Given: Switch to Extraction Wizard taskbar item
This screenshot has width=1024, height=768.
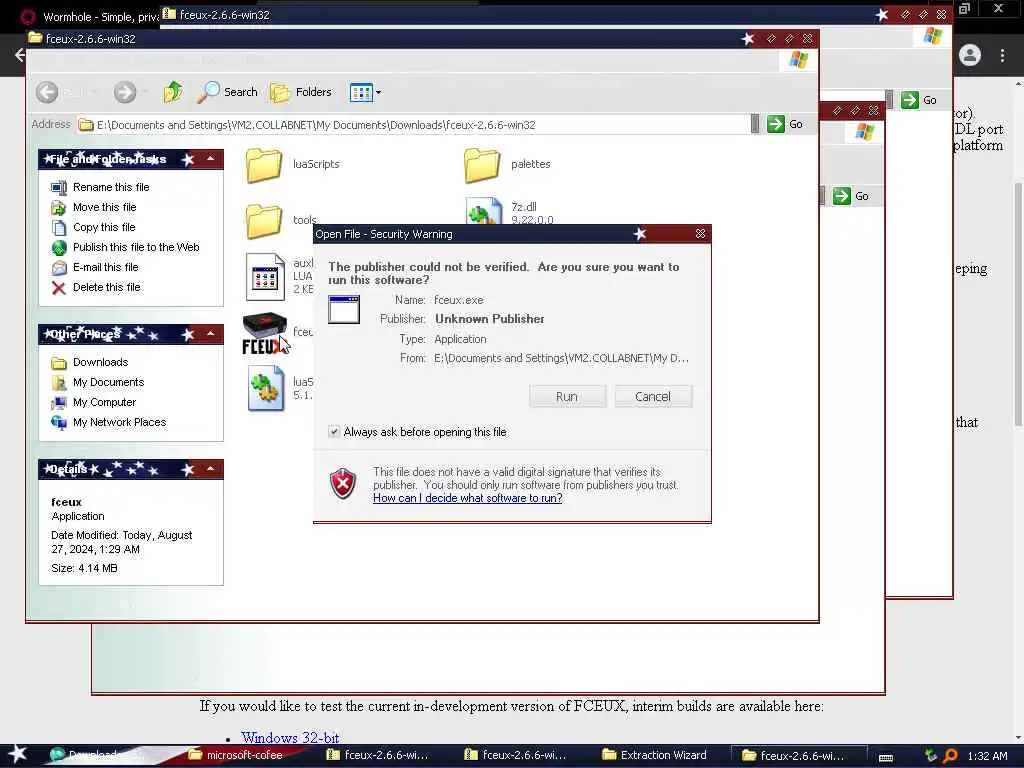Looking at the screenshot, I should pos(655,755).
